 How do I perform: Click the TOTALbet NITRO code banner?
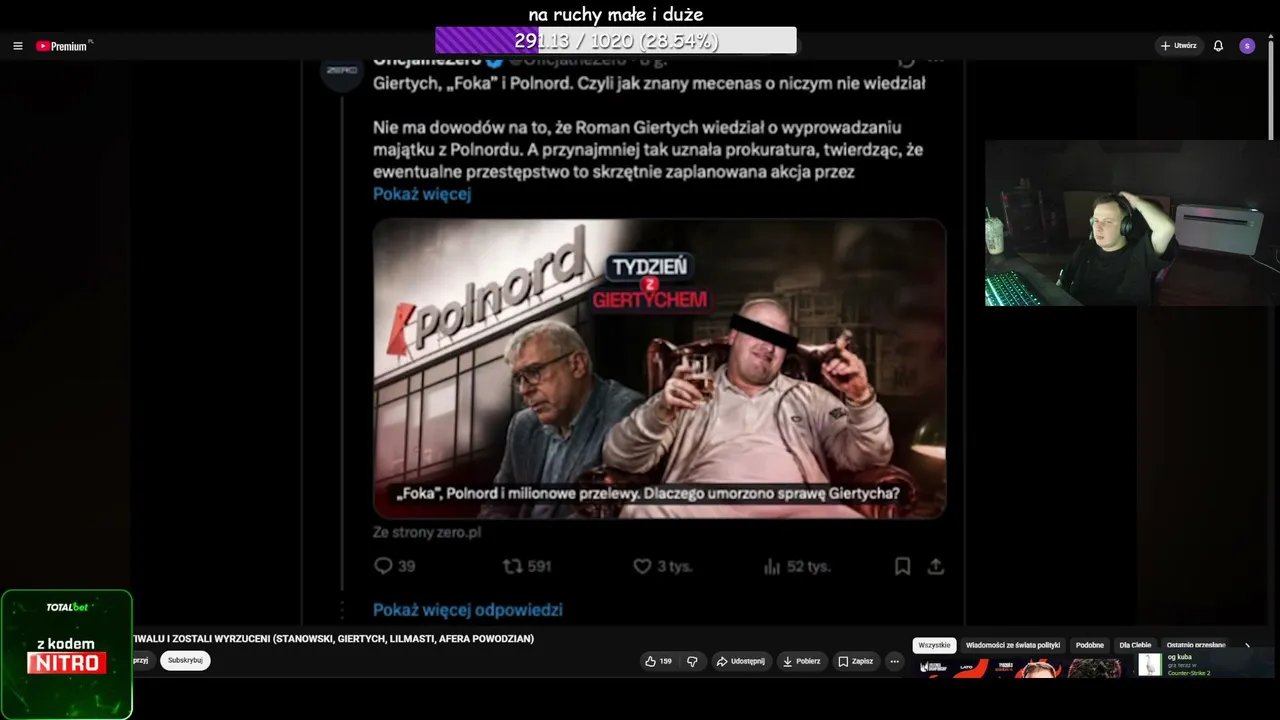coord(67,654)
